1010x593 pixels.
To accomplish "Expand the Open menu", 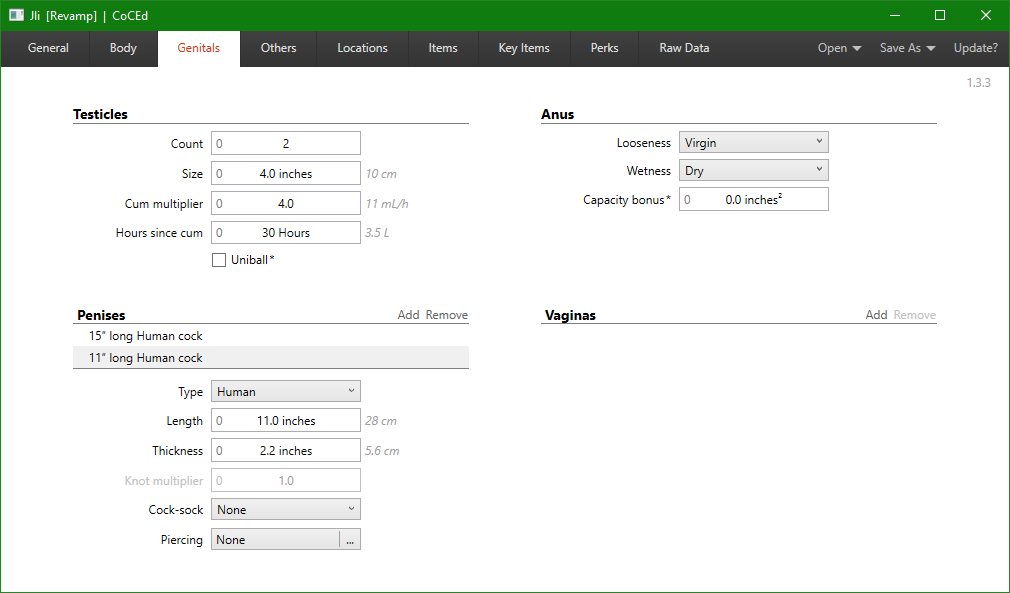I will click(x=839, y=48).
